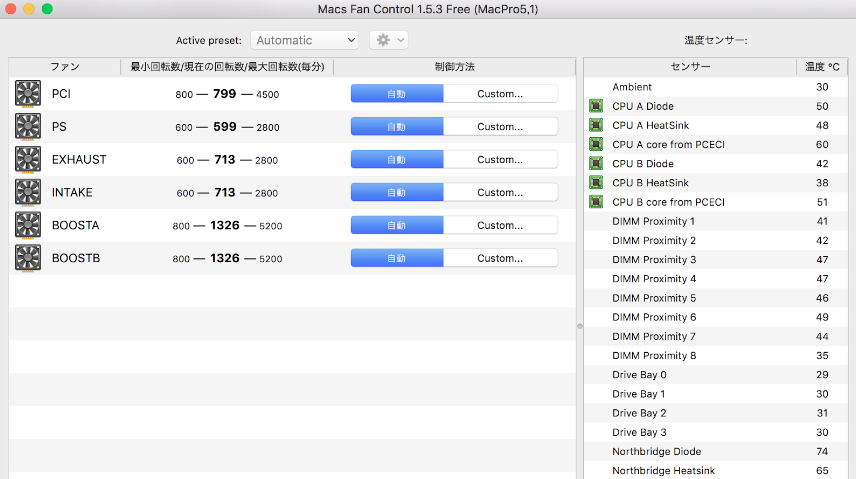Enable 自動 control for INTAKE fan
The image size is (856, 479).
click(x=397, y=193)
